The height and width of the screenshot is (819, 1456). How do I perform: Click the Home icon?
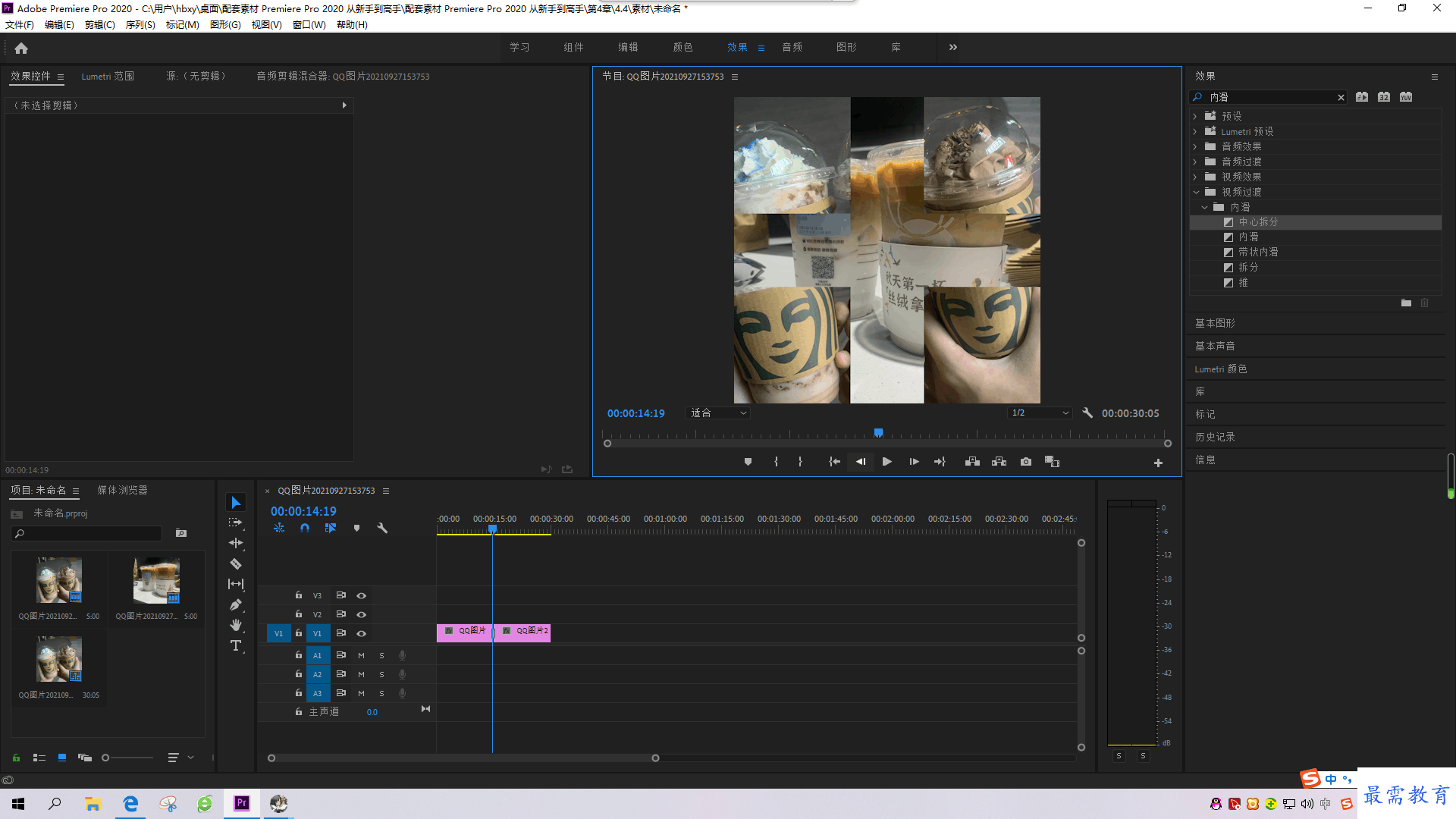pos(21,48)
